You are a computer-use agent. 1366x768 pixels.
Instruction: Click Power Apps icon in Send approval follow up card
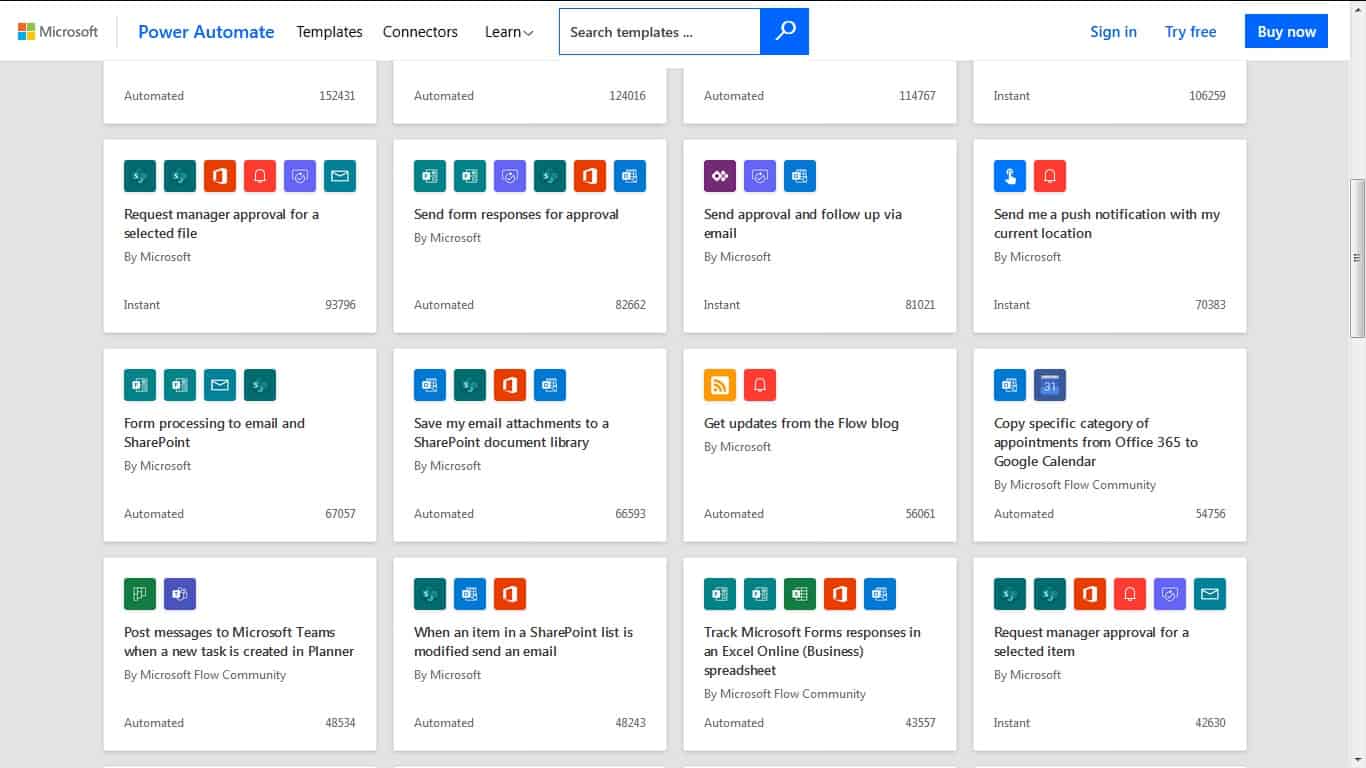coord(720,176)
